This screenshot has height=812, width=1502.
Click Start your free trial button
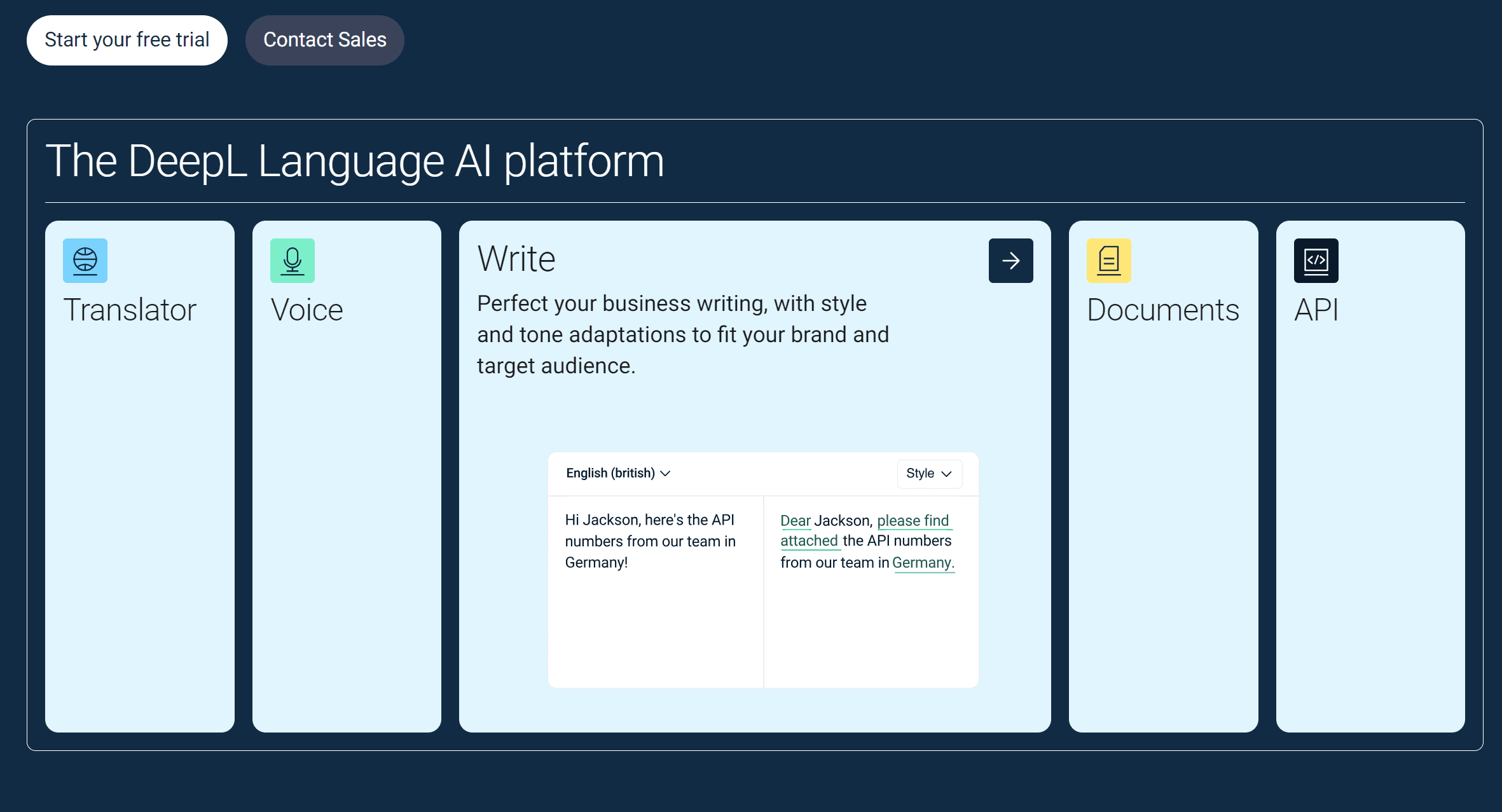point(127,40)
